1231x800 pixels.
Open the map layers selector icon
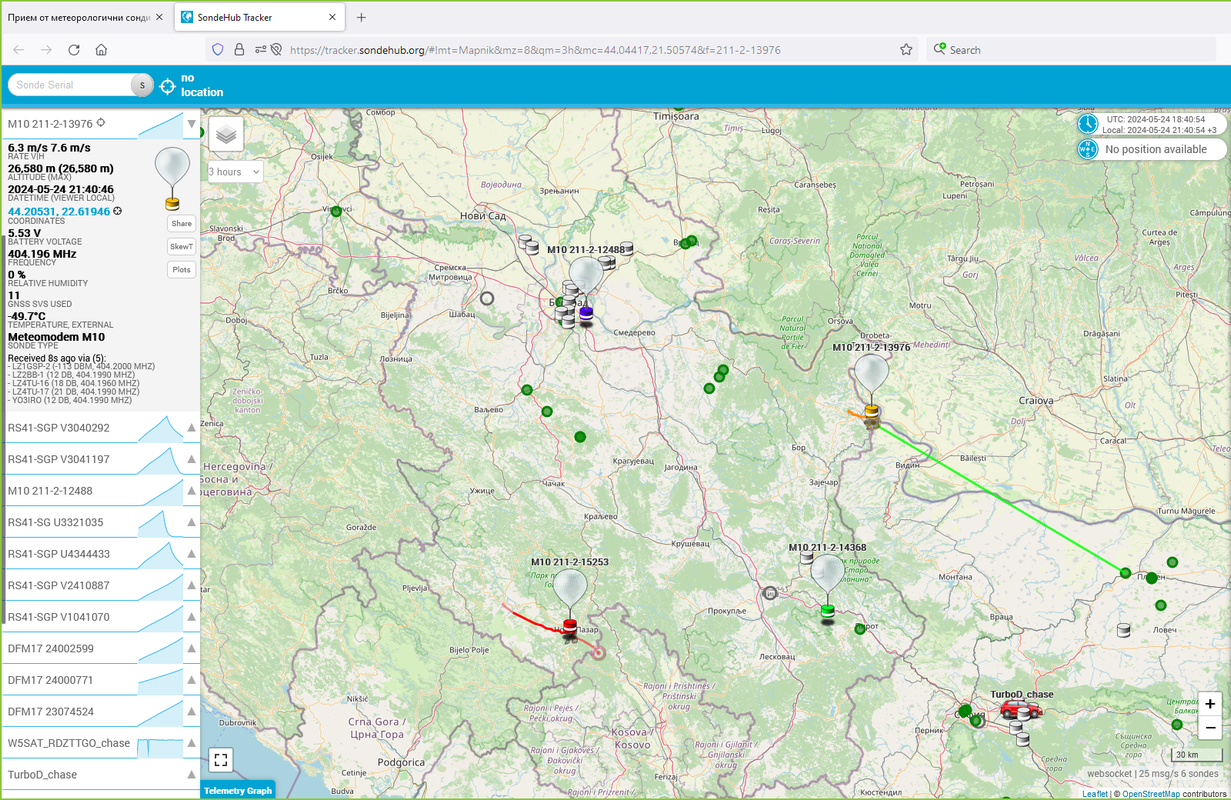point(226,133)
